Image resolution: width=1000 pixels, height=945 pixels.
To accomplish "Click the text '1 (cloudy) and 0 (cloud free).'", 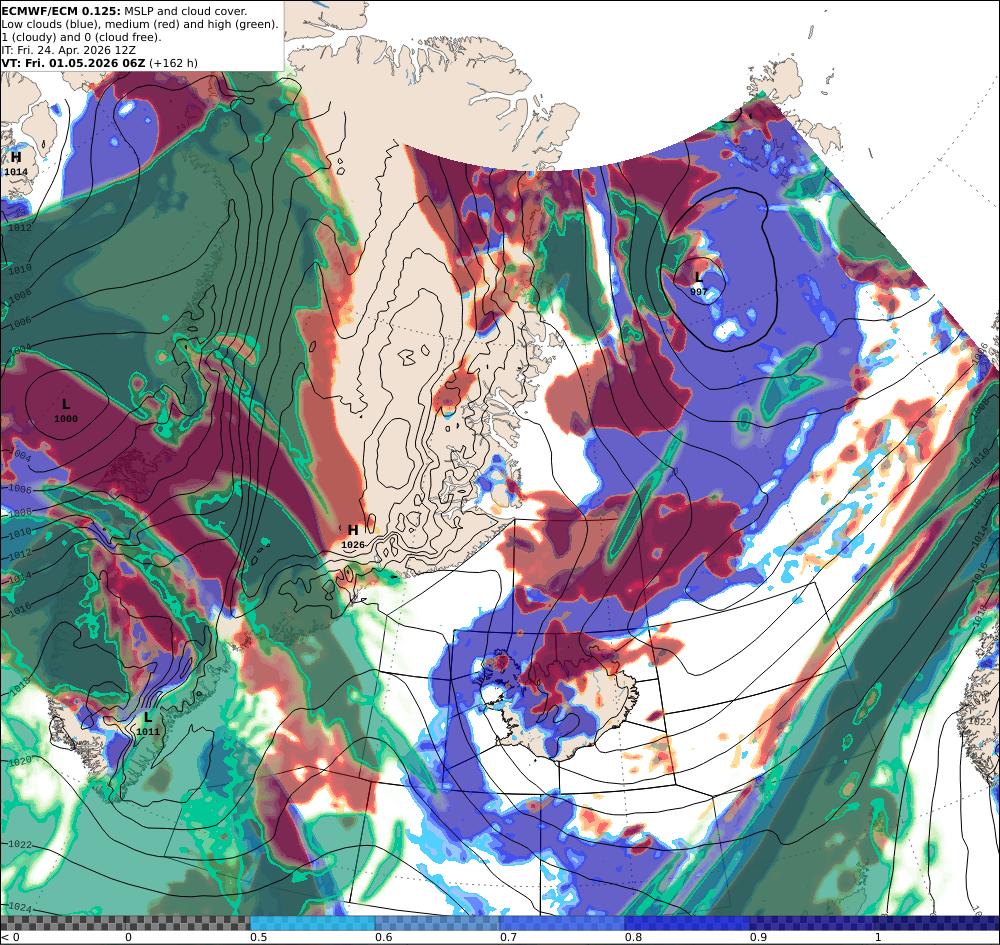I will tap(81, 37).
